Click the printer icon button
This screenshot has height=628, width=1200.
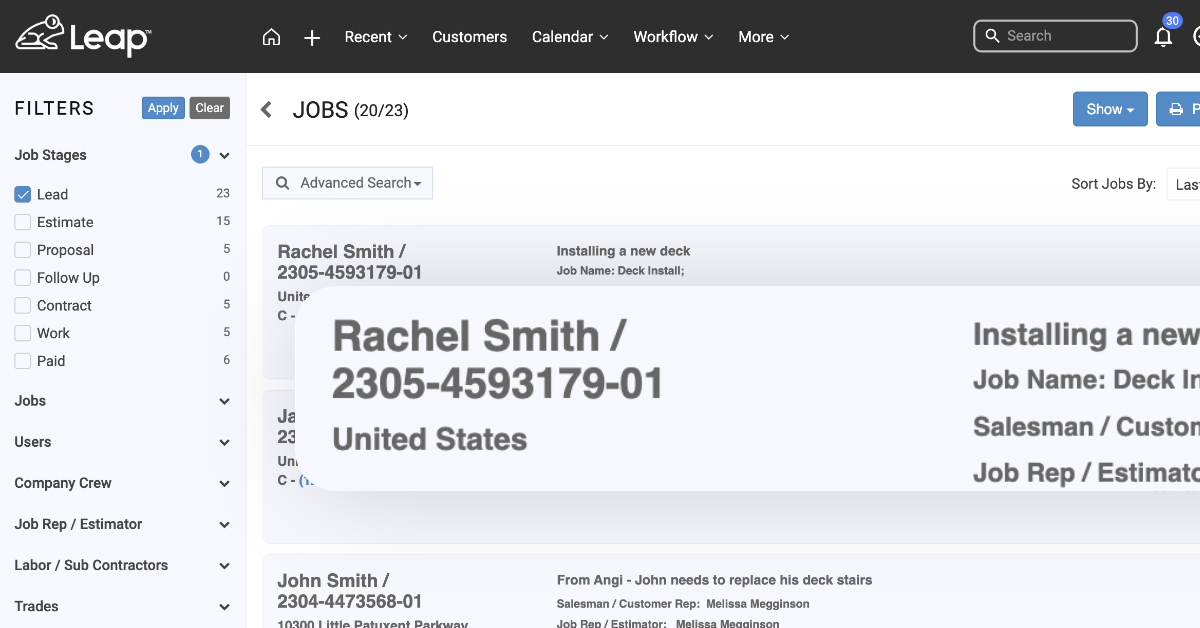tap(1178, 109)
